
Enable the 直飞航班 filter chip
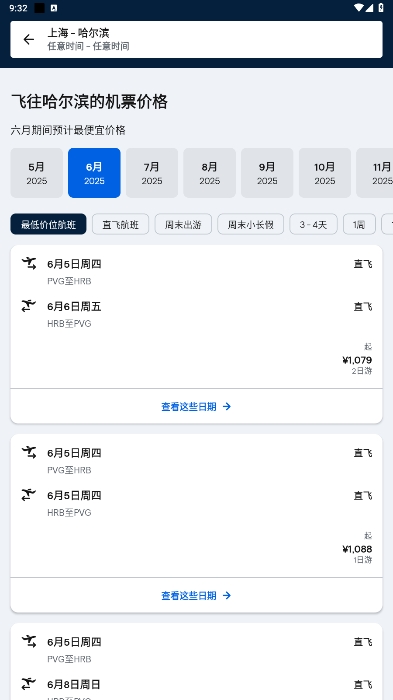(121, 224)
